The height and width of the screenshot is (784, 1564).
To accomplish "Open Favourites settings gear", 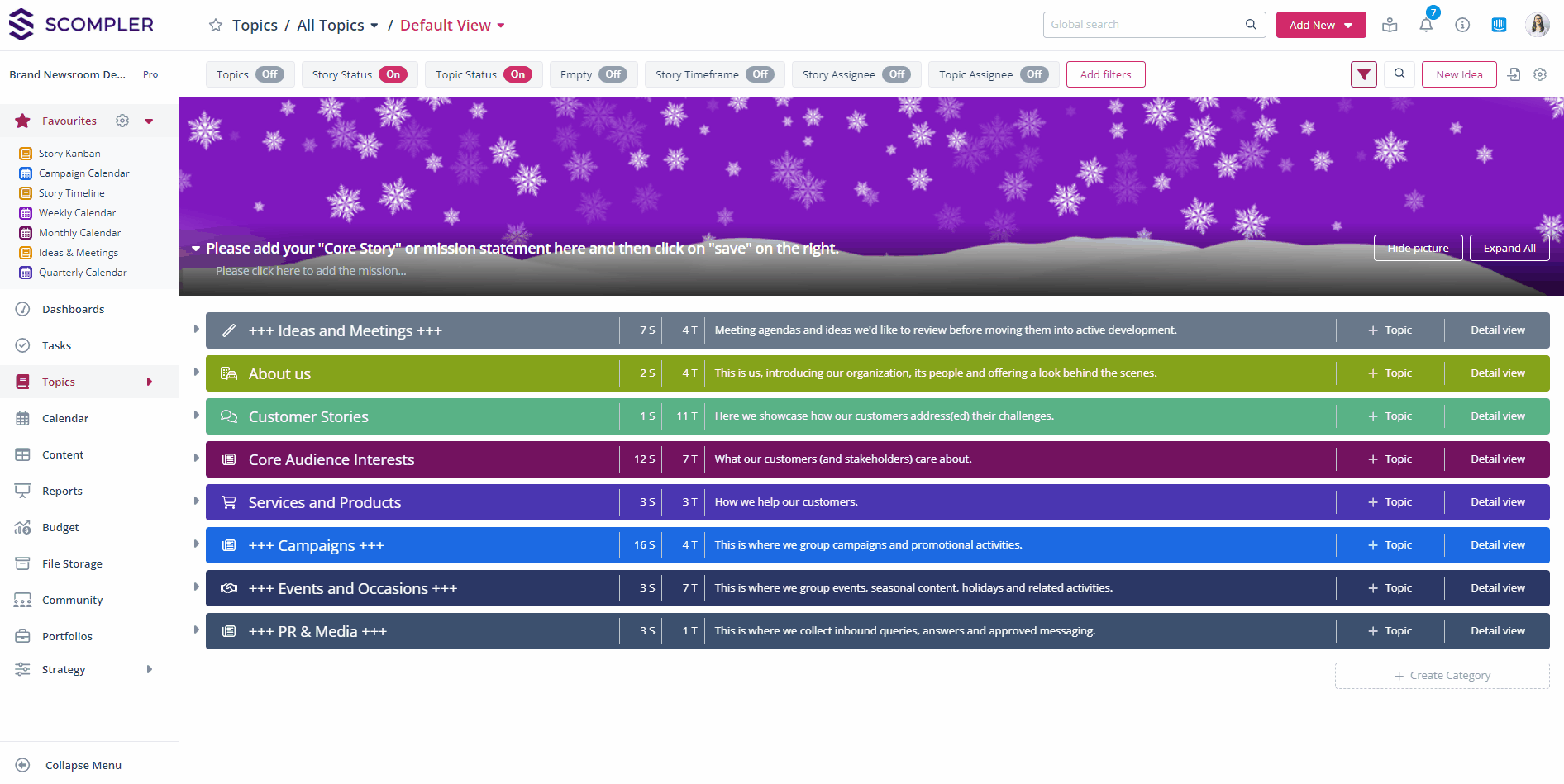I will tap(122, 121).
